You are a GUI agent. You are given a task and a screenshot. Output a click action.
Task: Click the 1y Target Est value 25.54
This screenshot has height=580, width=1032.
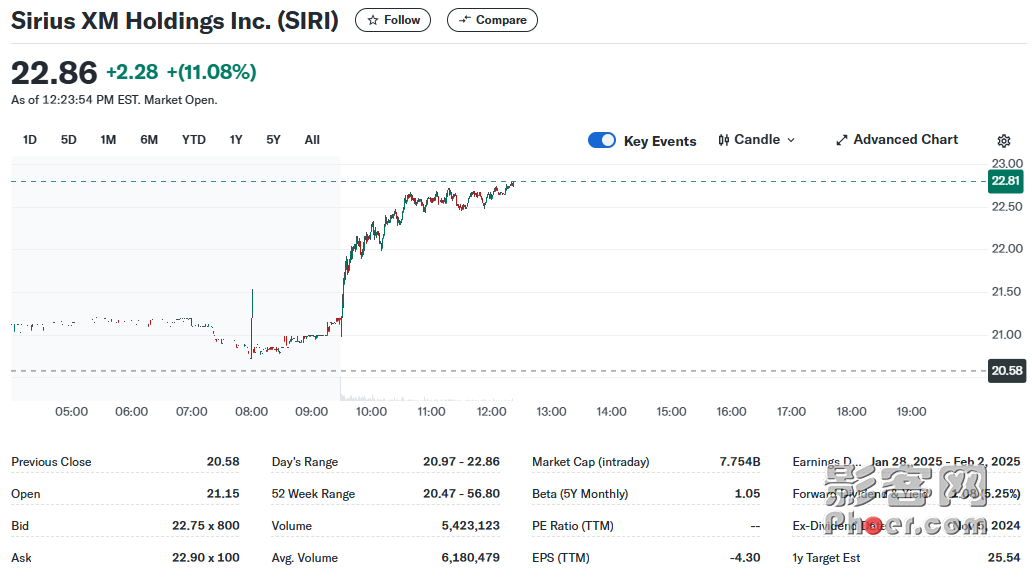point(1004,558)
